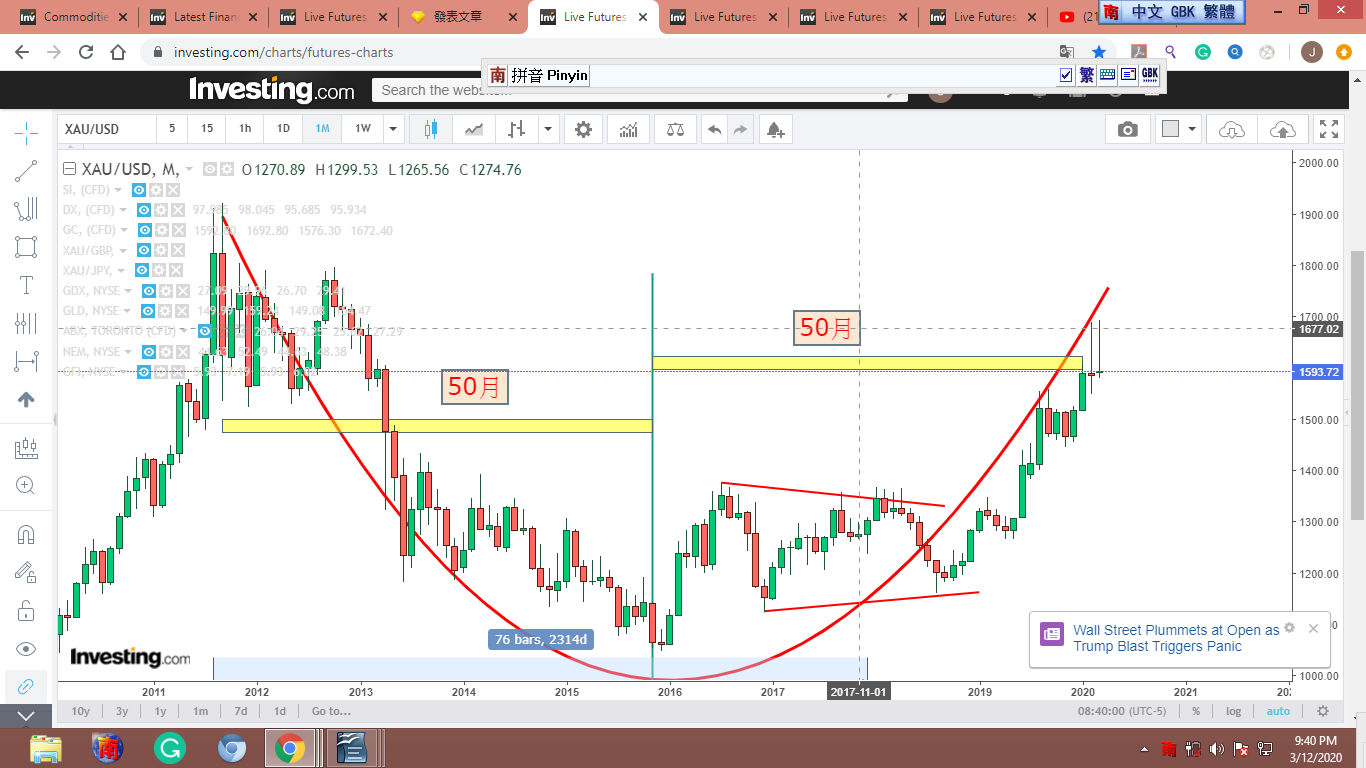Open the Wall Street Plummets news link
The height and width of the screenshot is (768, 1366).
[x=1176, y=638]
